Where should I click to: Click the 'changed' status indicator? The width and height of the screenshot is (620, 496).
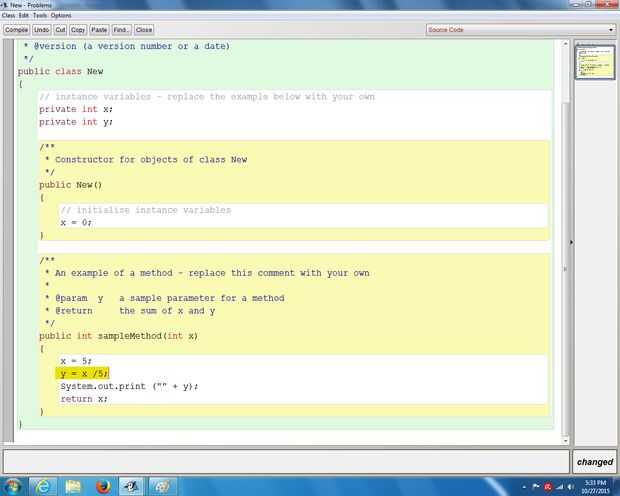click(x=595, y=462)
